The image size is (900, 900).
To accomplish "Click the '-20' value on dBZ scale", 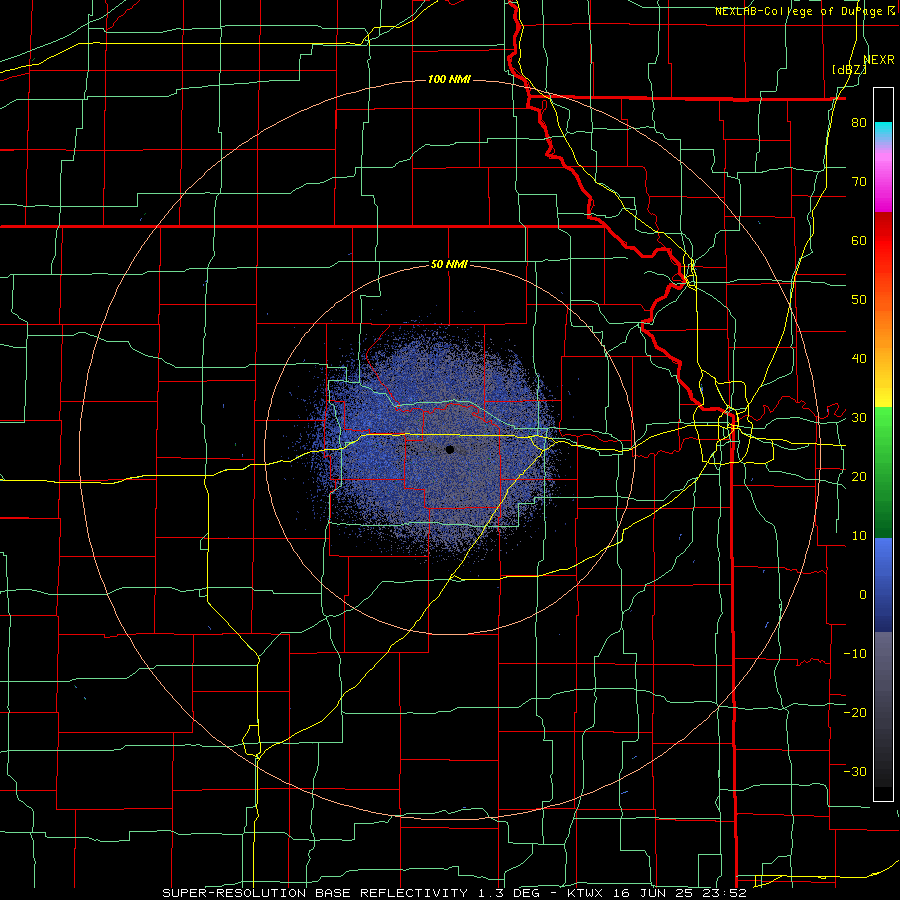I will point(855,712).
